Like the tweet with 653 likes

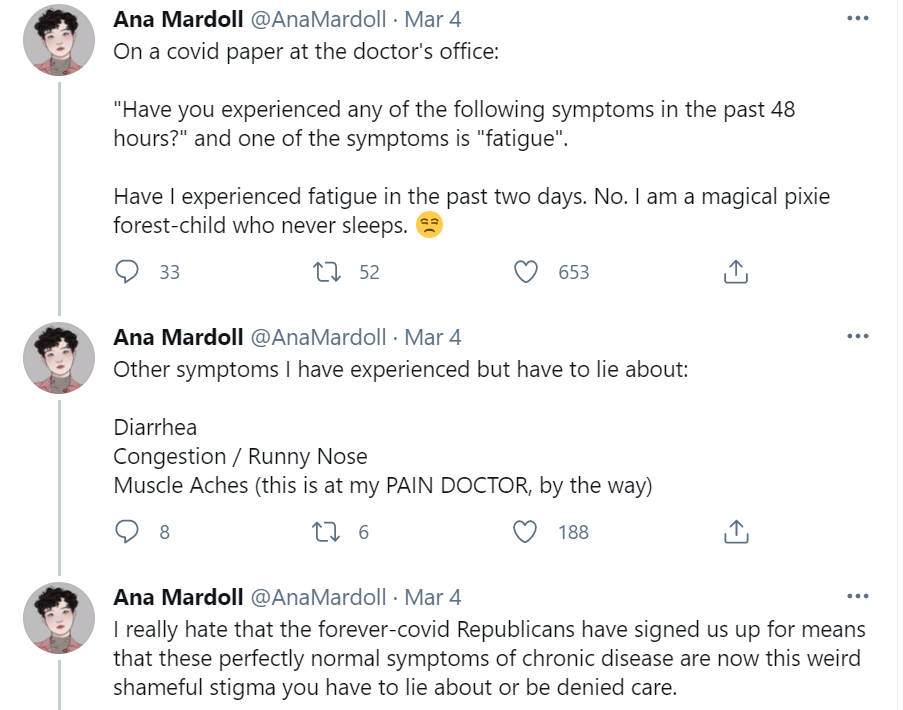pyautogui.click(x=526, y=271)
